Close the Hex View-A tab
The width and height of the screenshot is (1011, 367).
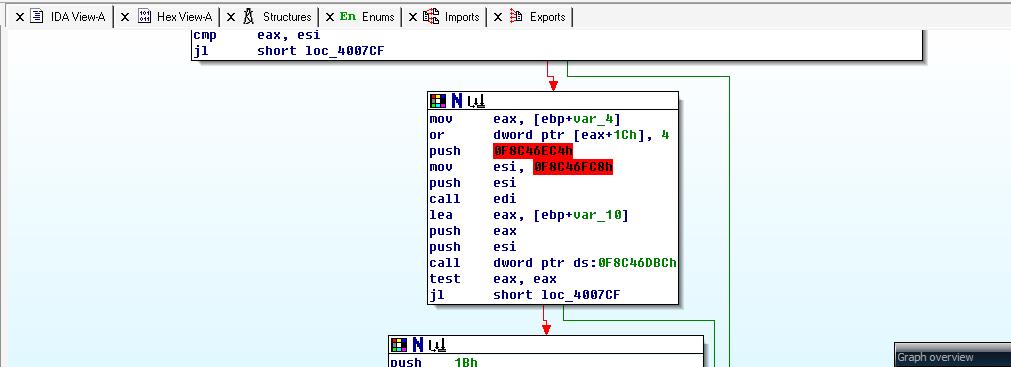(125, 17)
